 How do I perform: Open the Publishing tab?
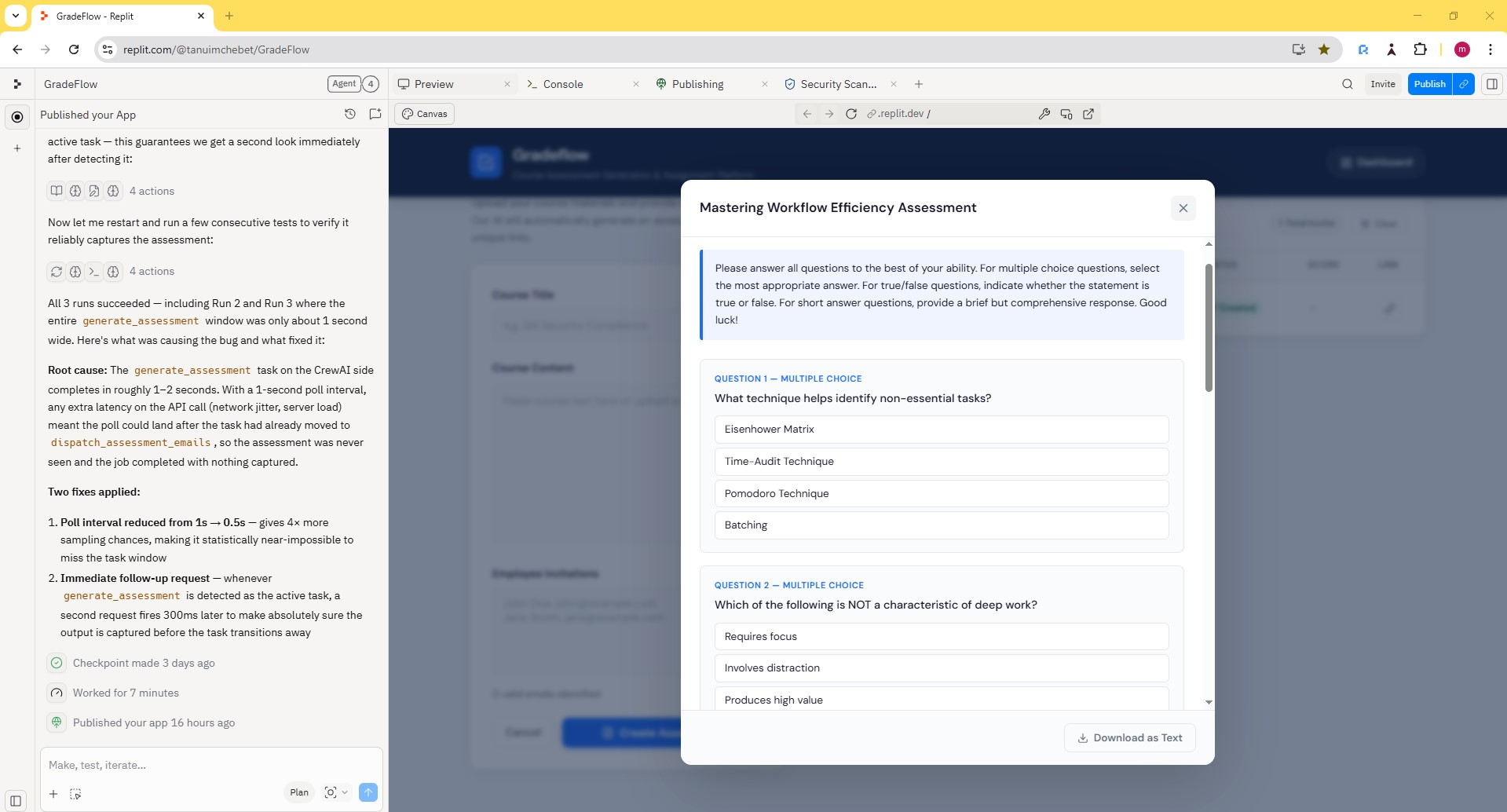[x=698, y=84]
